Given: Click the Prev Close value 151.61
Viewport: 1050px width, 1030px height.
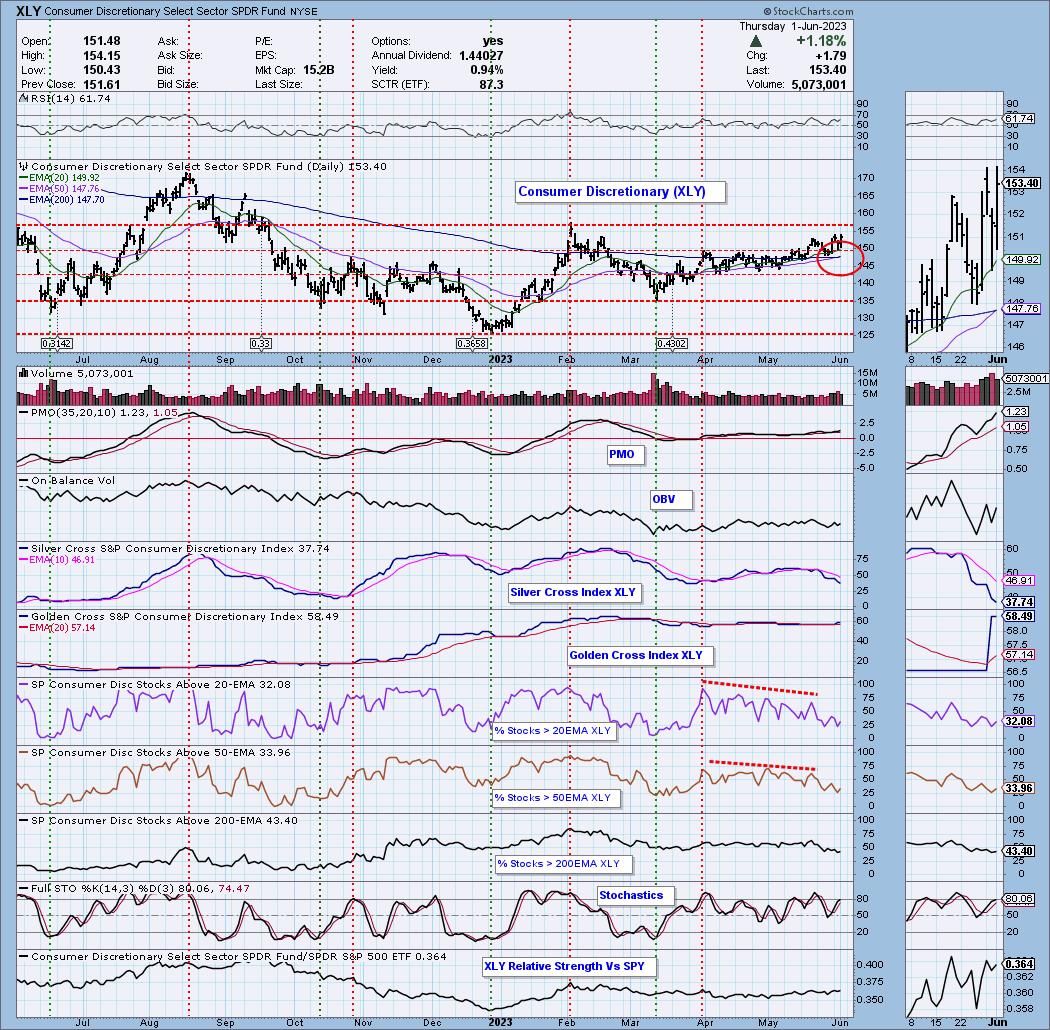Looking at the screenshot, I should (x=102, y=85).
